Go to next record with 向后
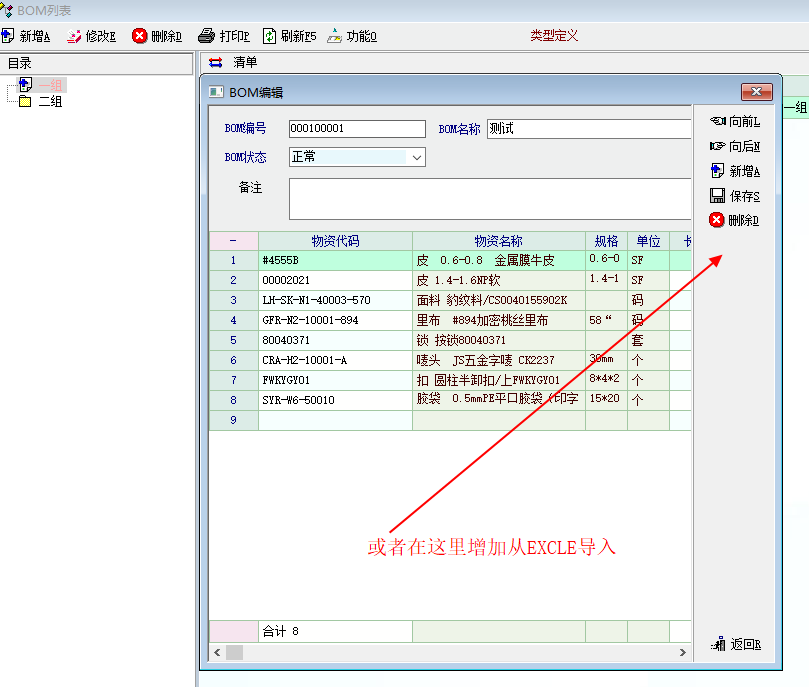The height and width of the screenshot is (687, 809). coord(735,146)
